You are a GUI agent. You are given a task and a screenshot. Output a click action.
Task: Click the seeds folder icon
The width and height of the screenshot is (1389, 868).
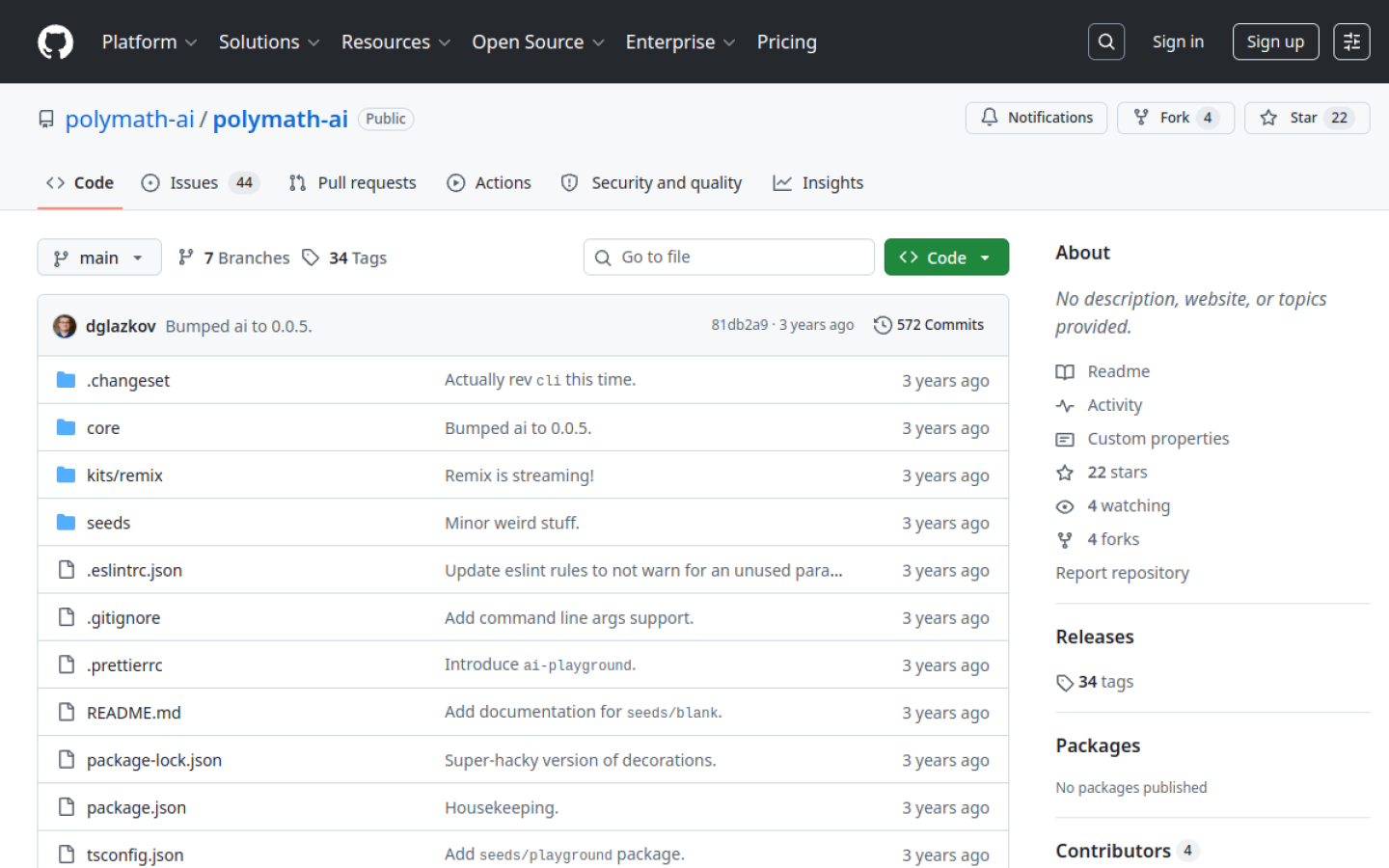tap(66, 522)
